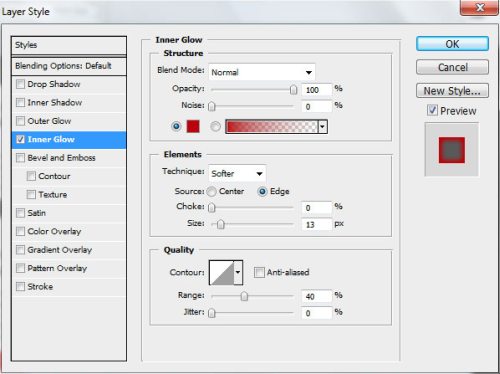The height and width of the screenshot is (374, 500).
Task: Expand the Contour preset dropdown arrow
Action: (x=238, y=272)
